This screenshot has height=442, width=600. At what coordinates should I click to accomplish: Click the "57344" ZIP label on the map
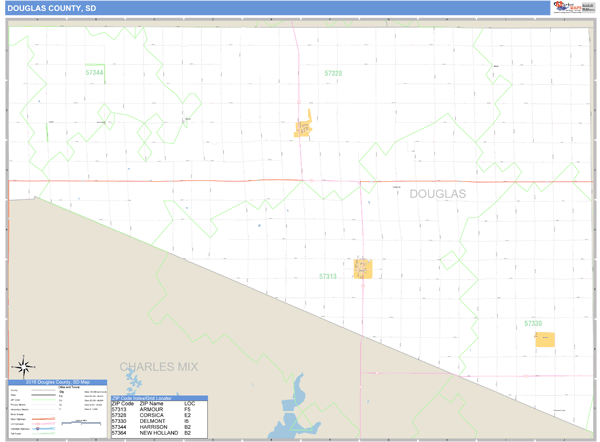pyautogui.click(x=94, y=72)
